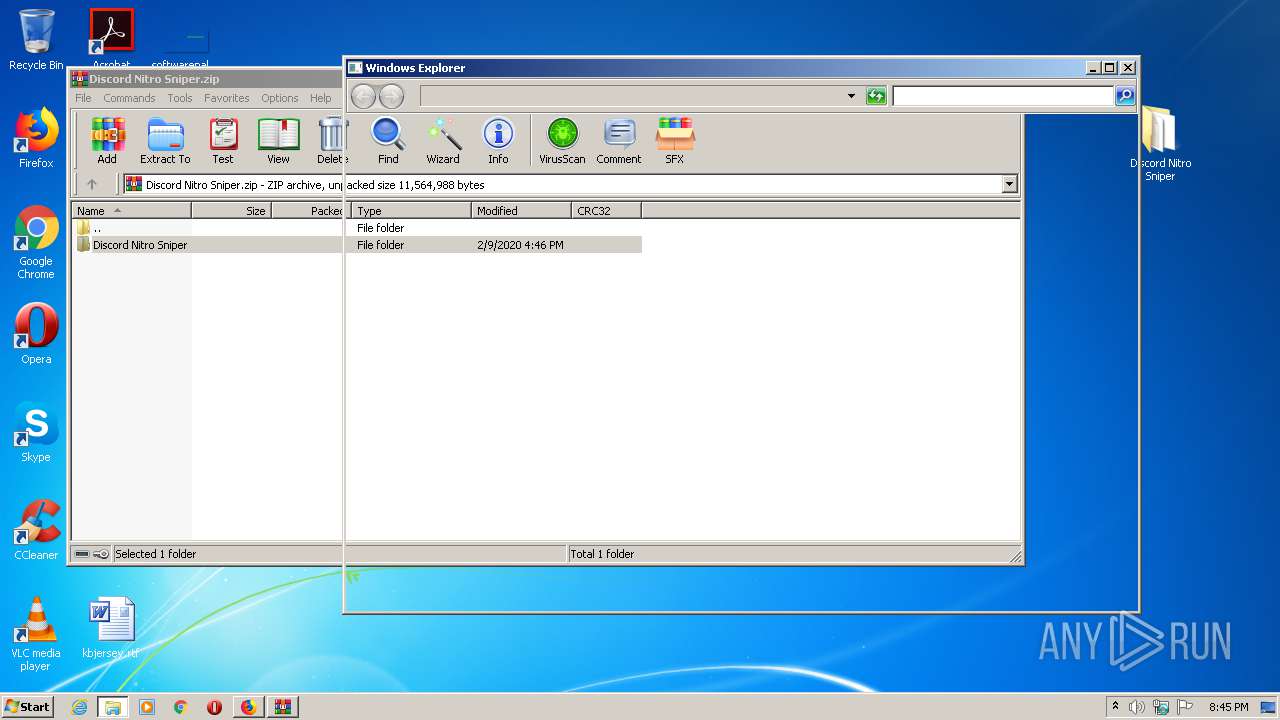Select the Recycle Bin desktop icon

tap(36, 40)
